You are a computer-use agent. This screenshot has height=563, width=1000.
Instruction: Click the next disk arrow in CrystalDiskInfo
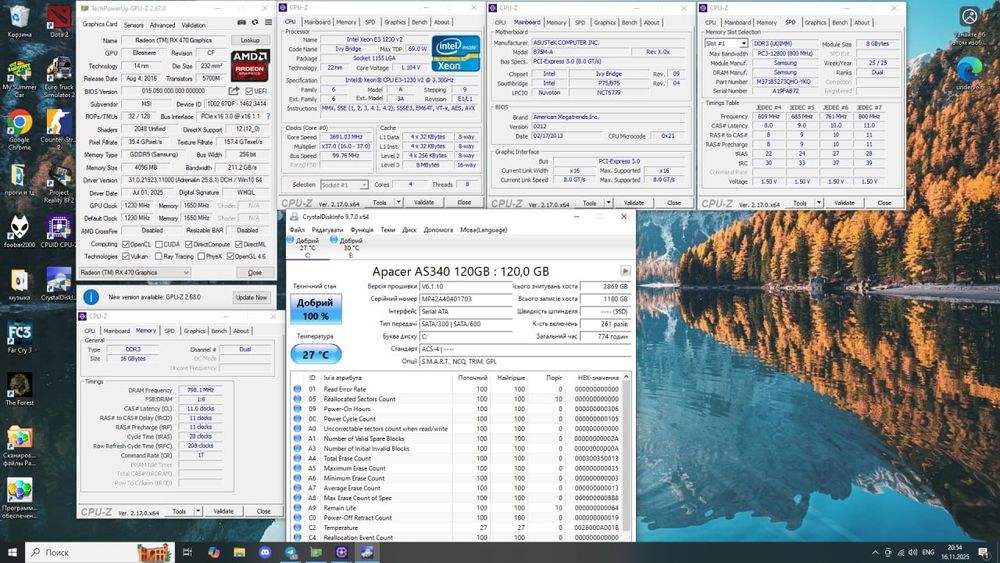[x=625, y=271]
